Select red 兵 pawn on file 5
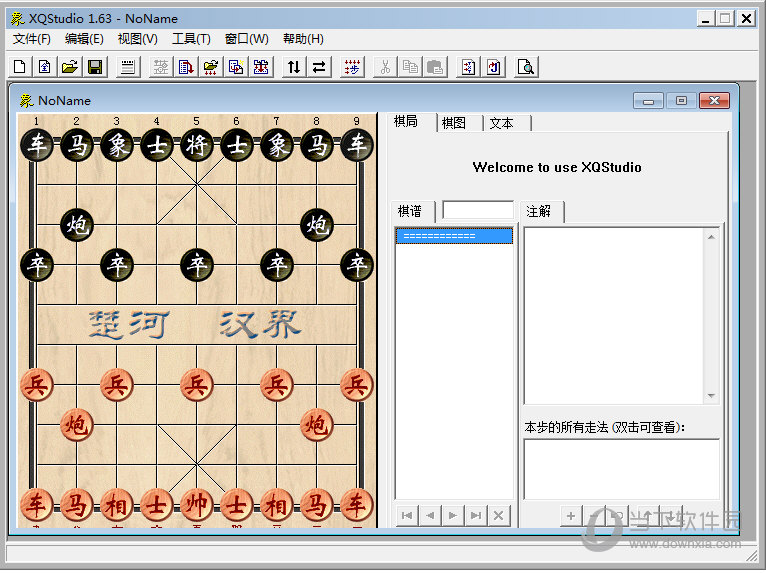Screen dimensions: 766x573 point(197,385)
